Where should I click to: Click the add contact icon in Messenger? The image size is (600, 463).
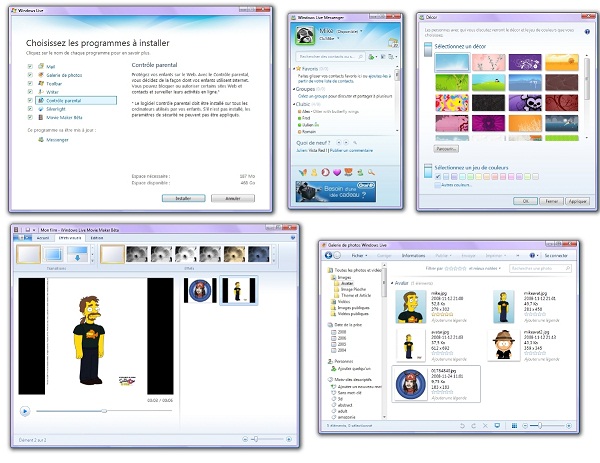372,57
